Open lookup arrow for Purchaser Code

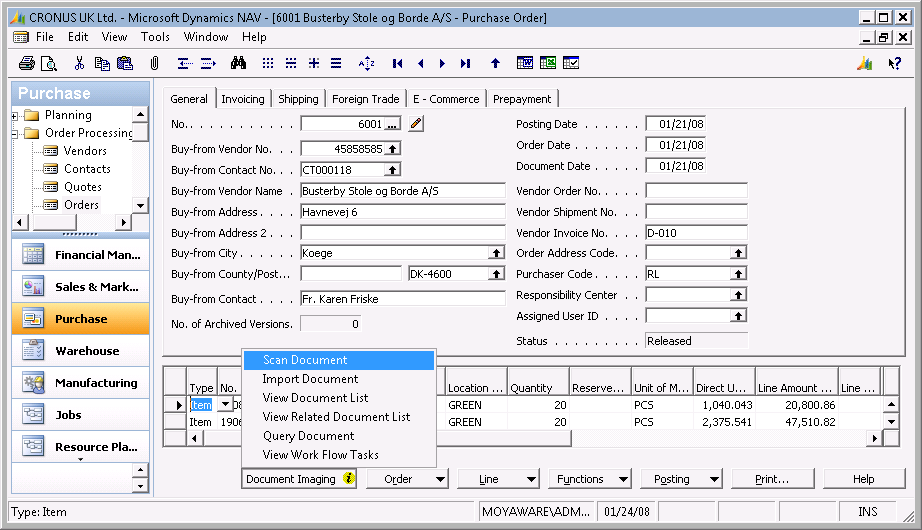pyautogui.click(x=739, y=274)
